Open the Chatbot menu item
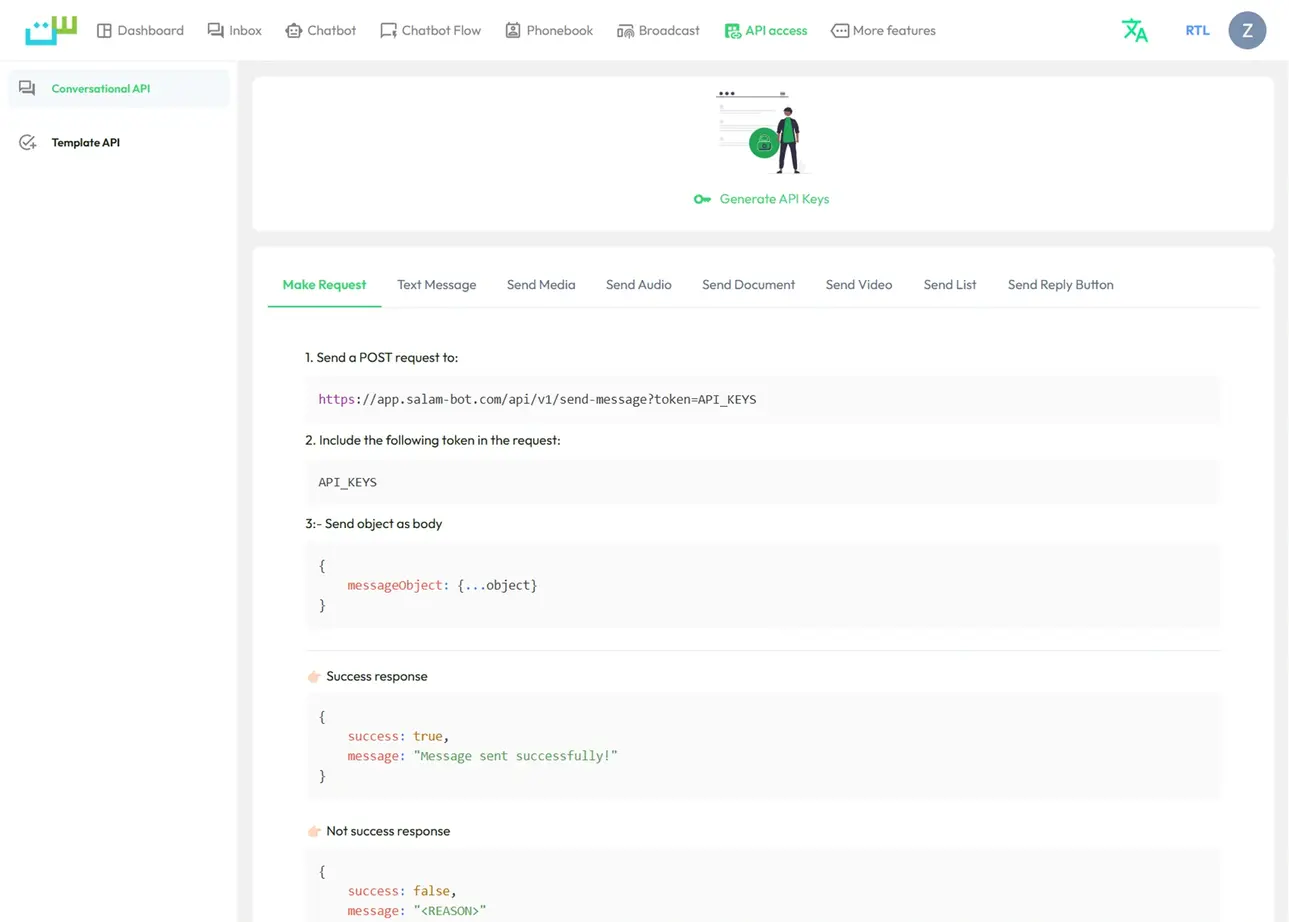This screenshot has height=922, width=1289. pos(320,31)
